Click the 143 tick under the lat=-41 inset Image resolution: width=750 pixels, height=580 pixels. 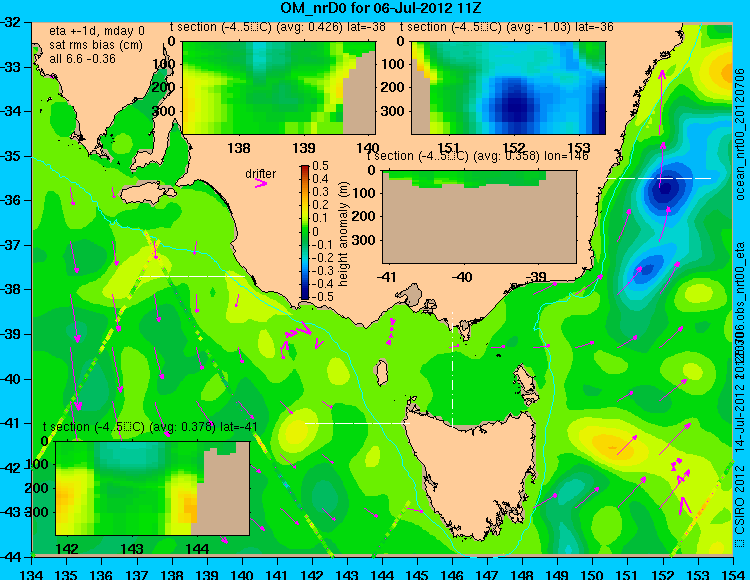tap(132, 548)
